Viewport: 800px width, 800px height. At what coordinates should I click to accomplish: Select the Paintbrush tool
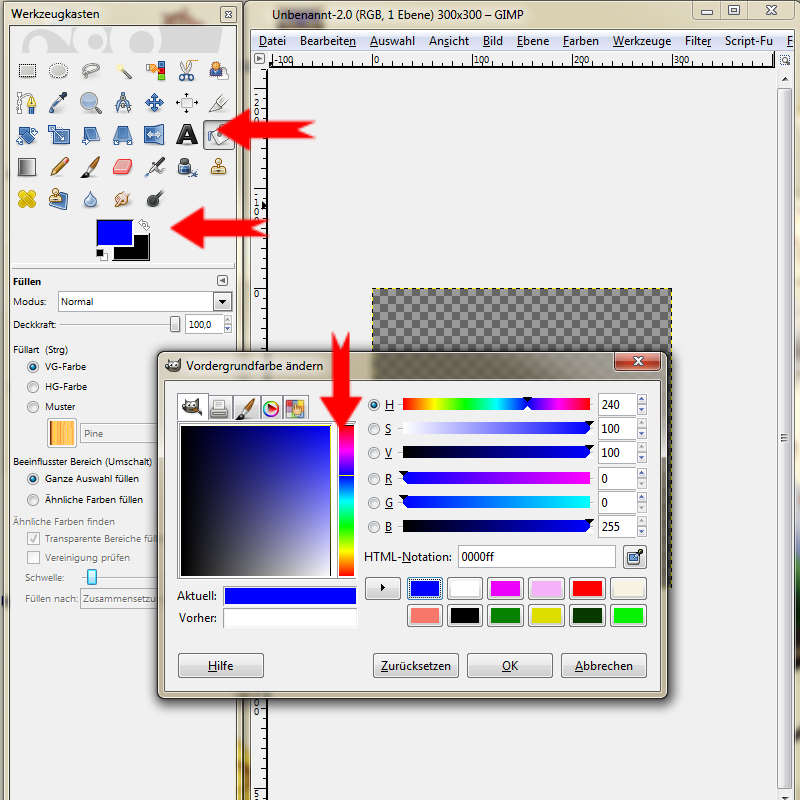tap(91, 167)
